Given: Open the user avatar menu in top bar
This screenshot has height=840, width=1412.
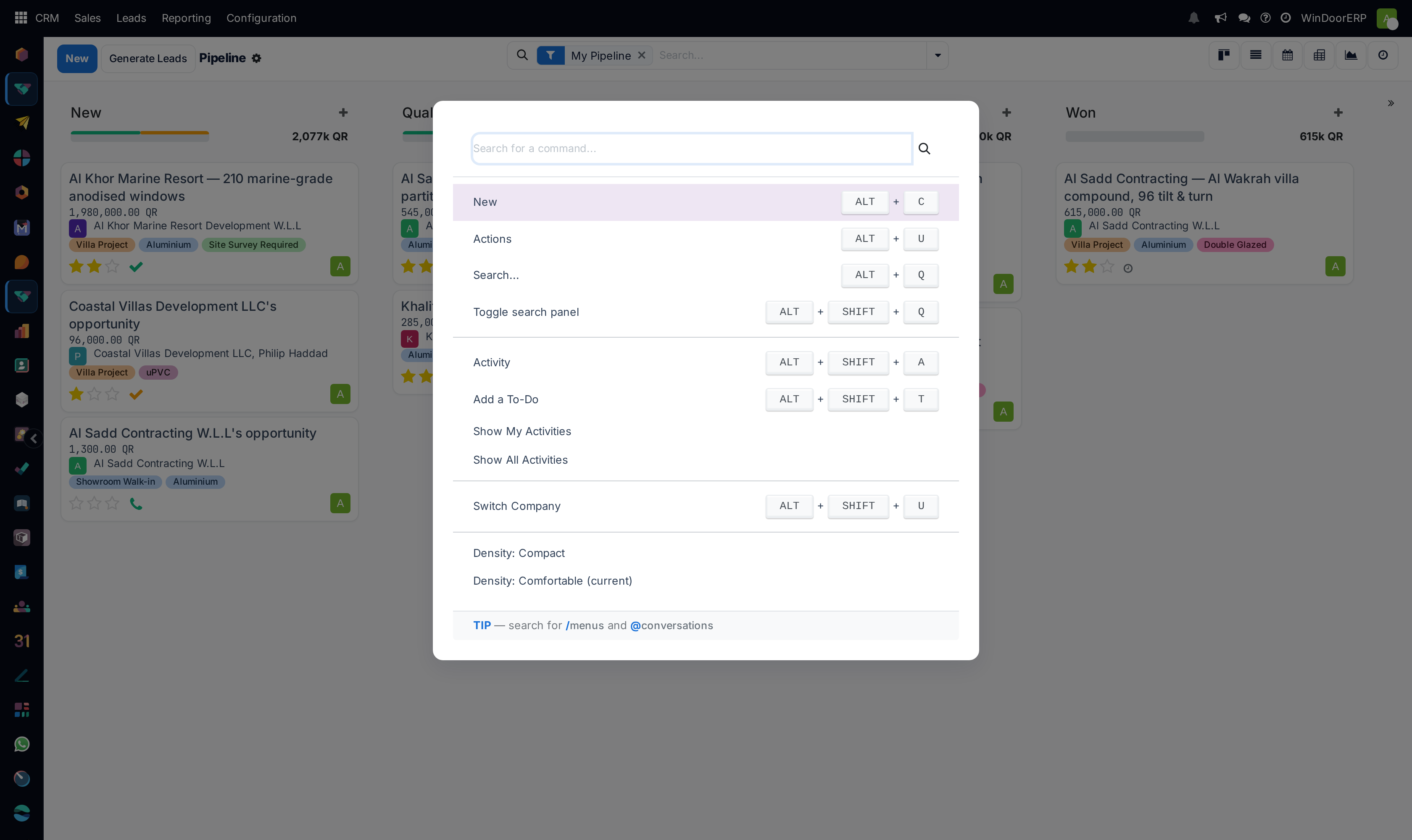Looking at the screenshot, I should click(x=1386, y=18).
